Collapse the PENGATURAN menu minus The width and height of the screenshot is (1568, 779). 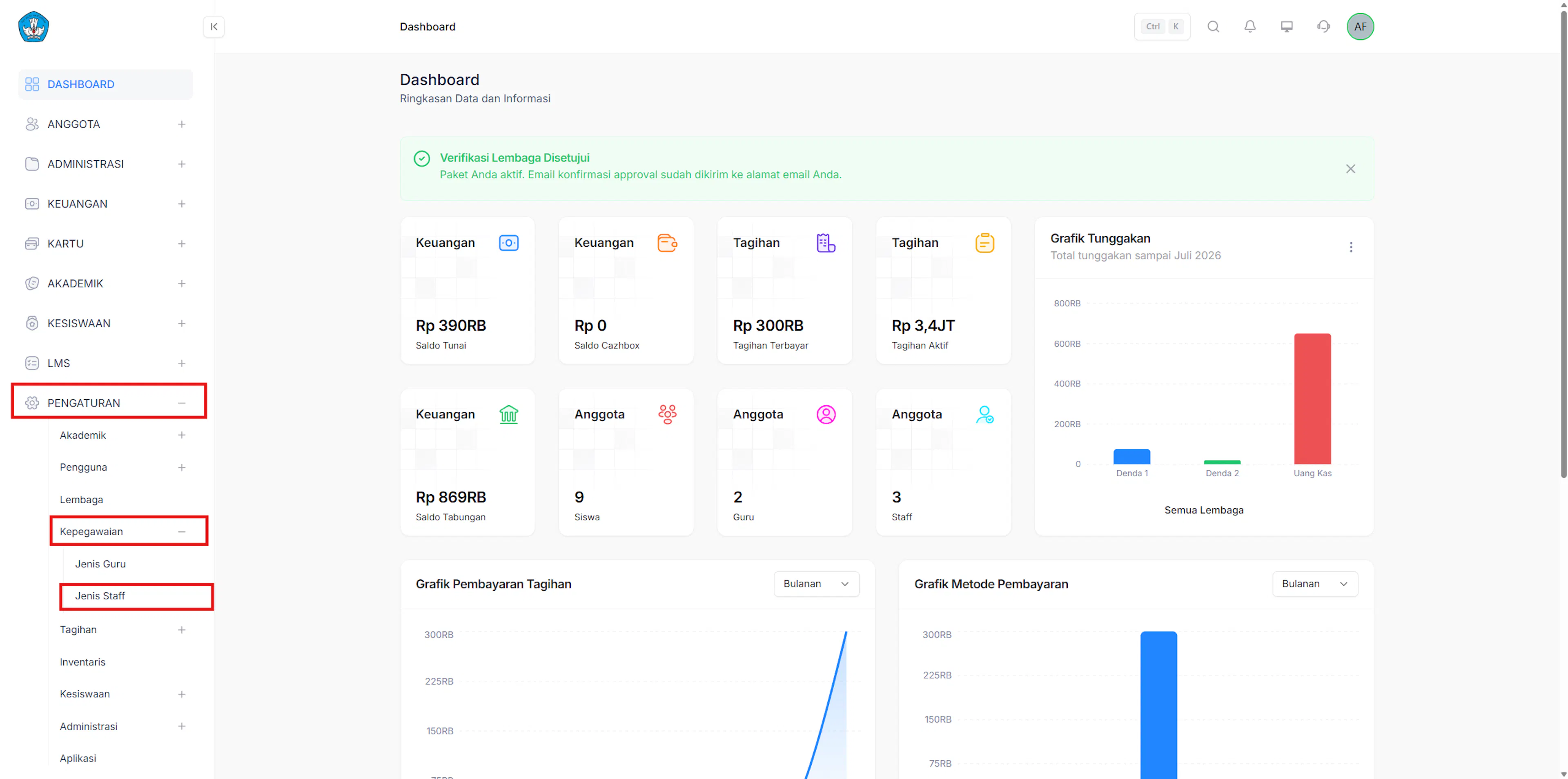coord(182,403)
